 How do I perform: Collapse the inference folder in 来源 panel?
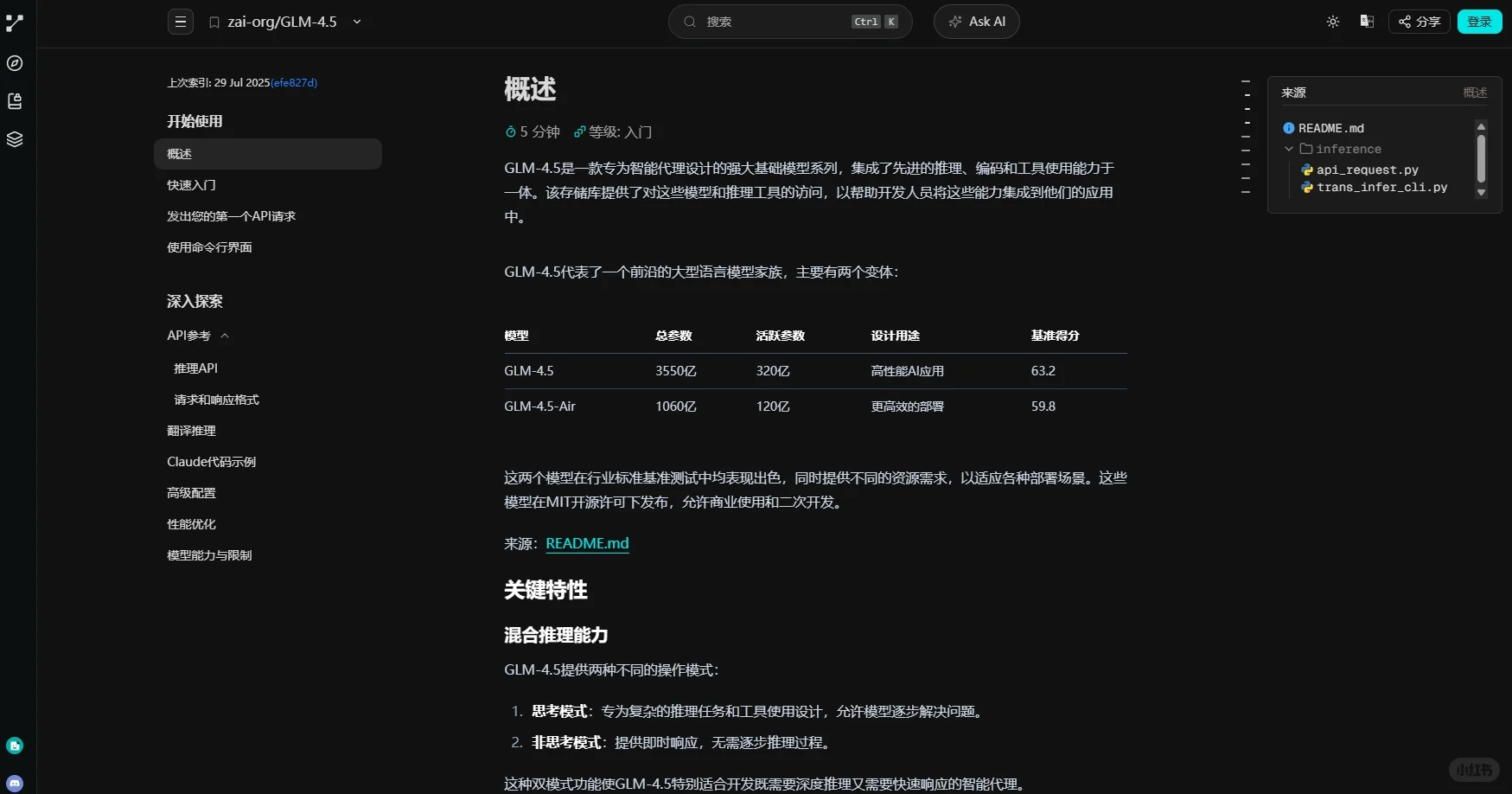1290,149
